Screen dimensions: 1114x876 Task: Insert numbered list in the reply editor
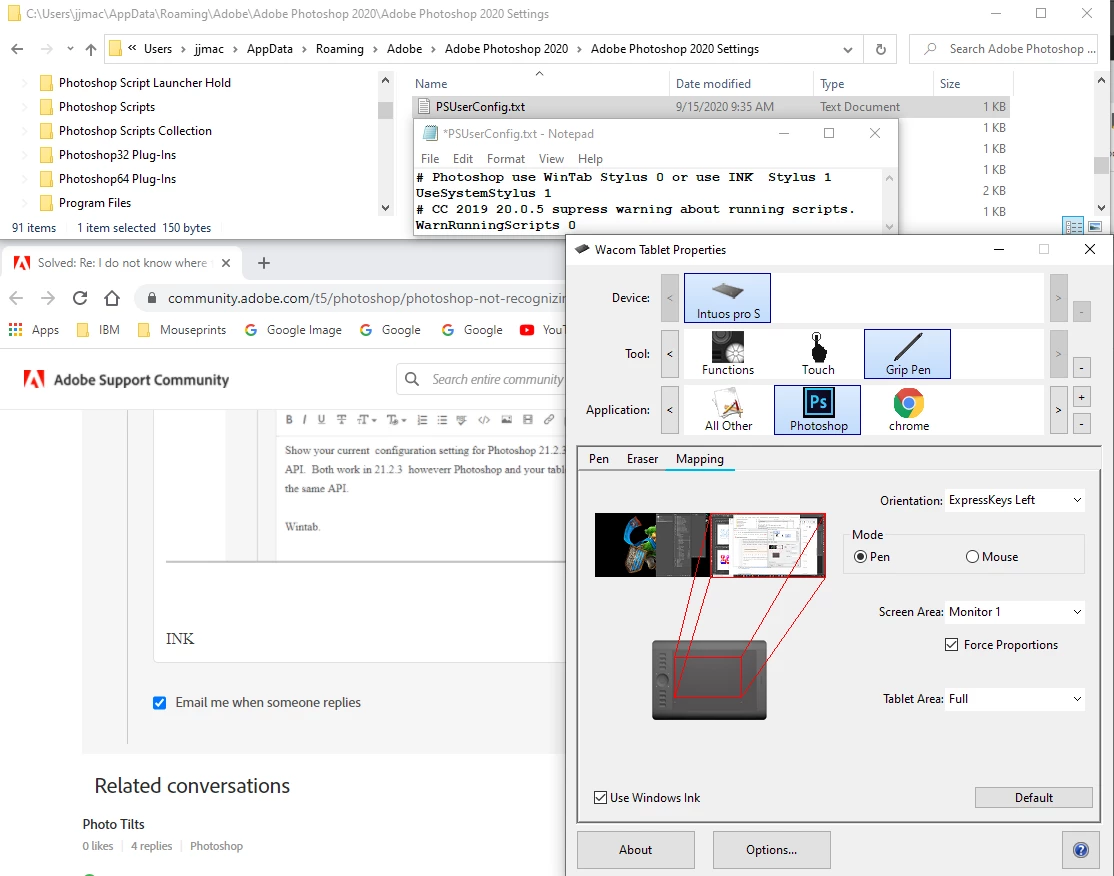point(422,420)
